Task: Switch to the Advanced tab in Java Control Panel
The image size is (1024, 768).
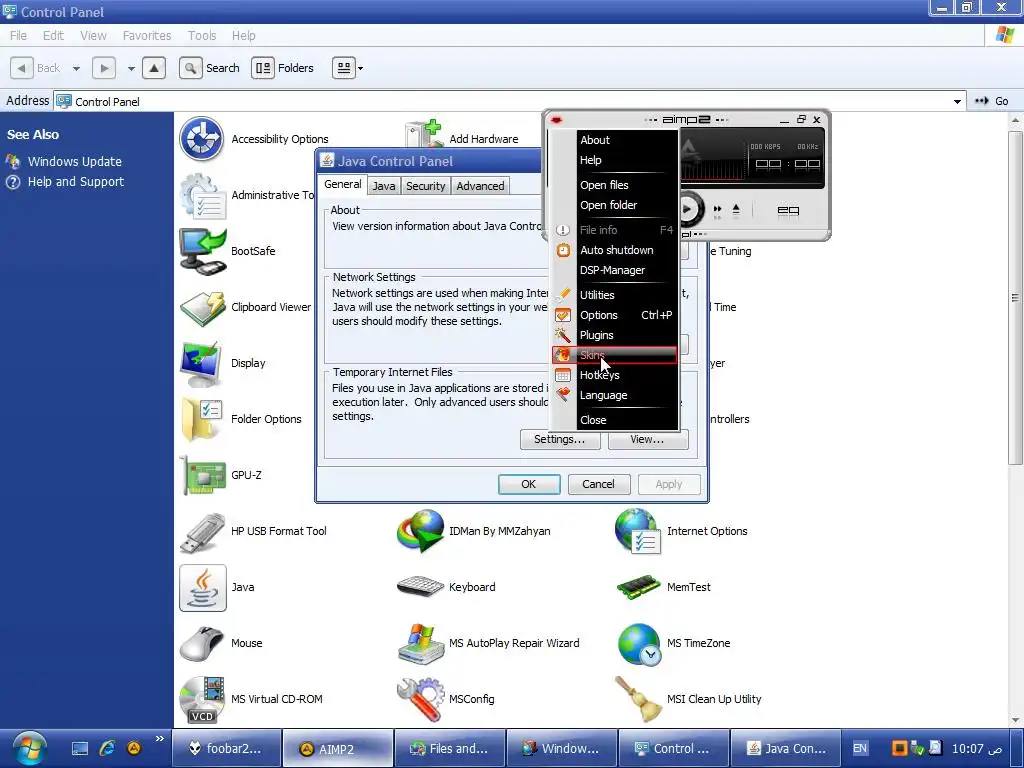Action: (480, 186)
